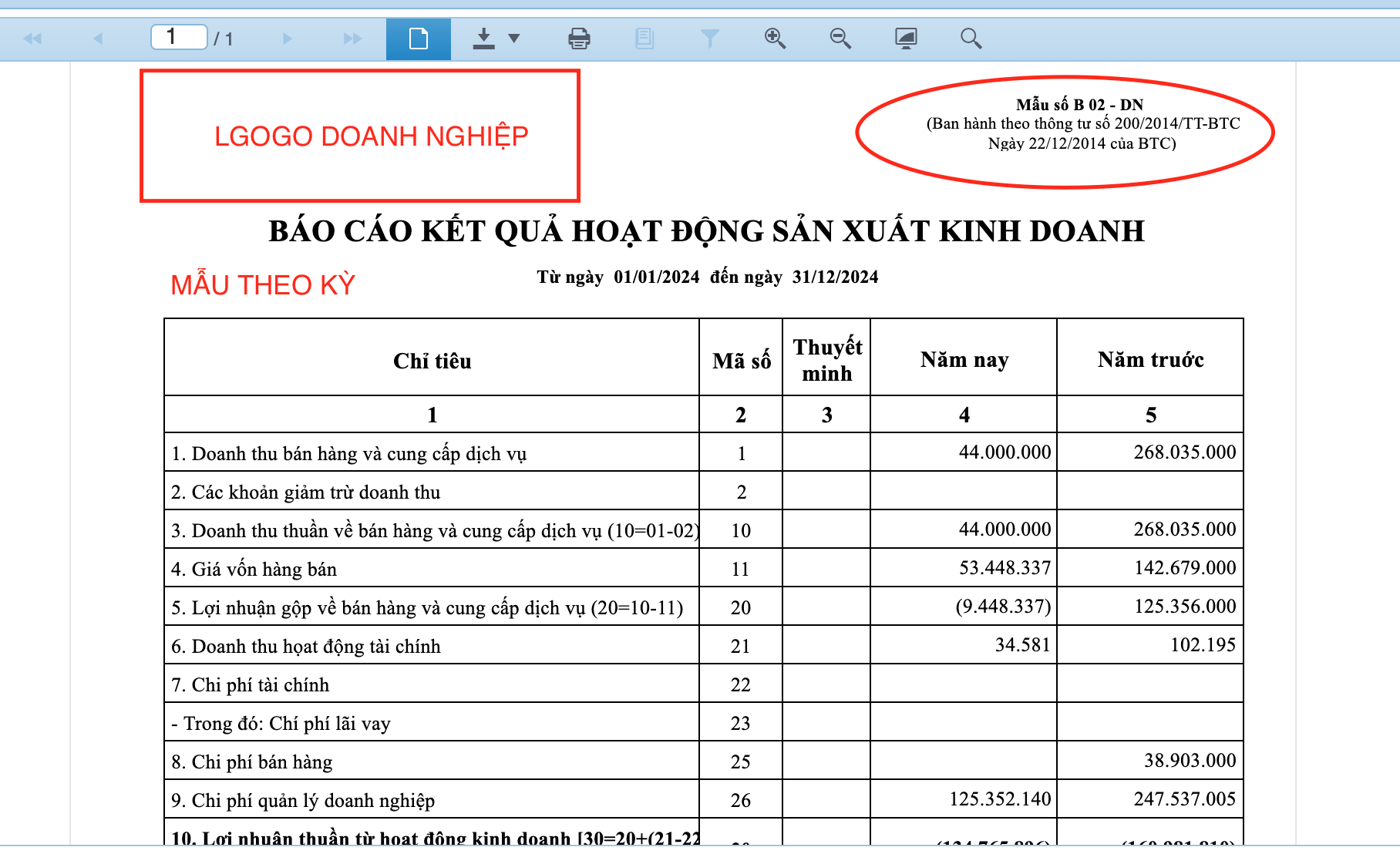Click Mã số 23 cell

[741, 723]
